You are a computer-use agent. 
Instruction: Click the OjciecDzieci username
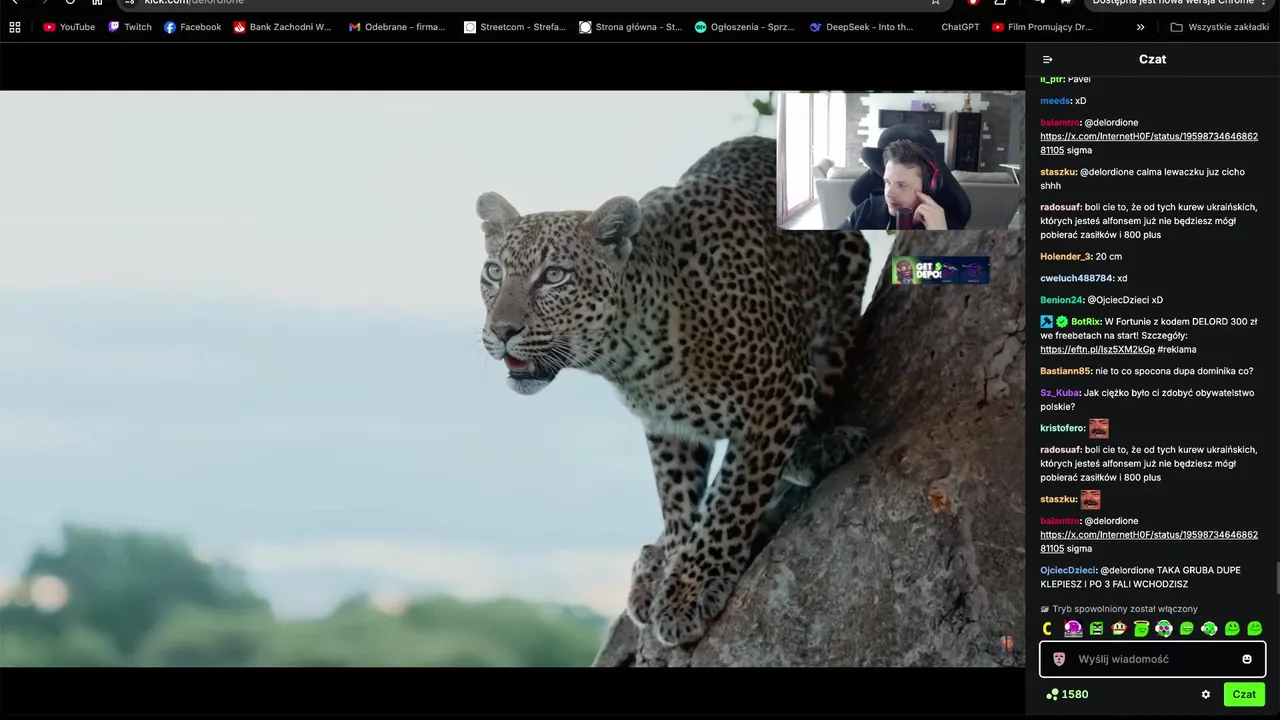coord(1068,570)
